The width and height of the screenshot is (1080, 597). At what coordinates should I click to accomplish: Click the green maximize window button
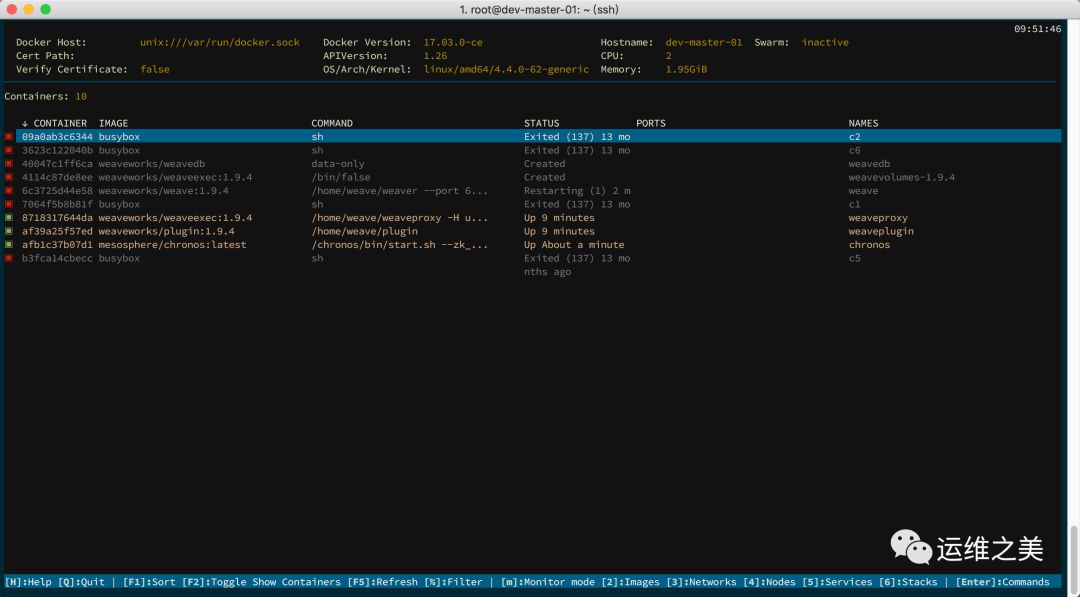[x=45, y=9]
